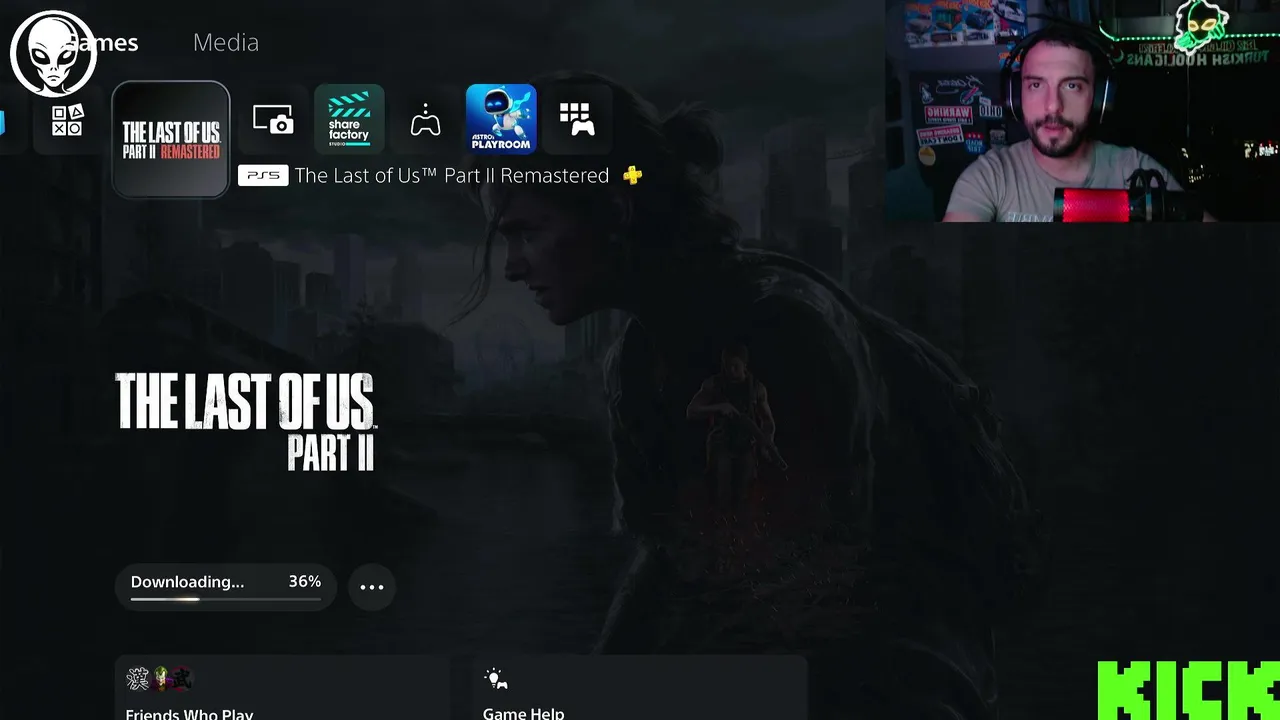This screenshot has height=720, width=1280.
Task: Open the PlayStation Store games icon
Action: pos(67,120)
